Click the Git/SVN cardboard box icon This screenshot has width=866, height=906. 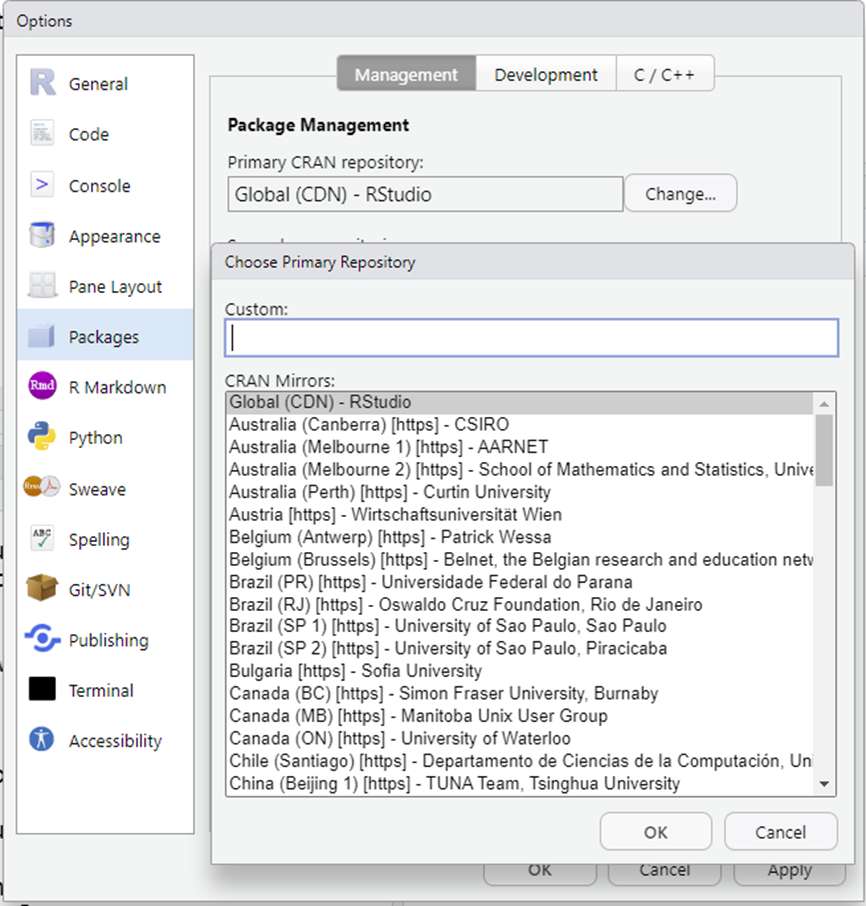coord(42,588)
